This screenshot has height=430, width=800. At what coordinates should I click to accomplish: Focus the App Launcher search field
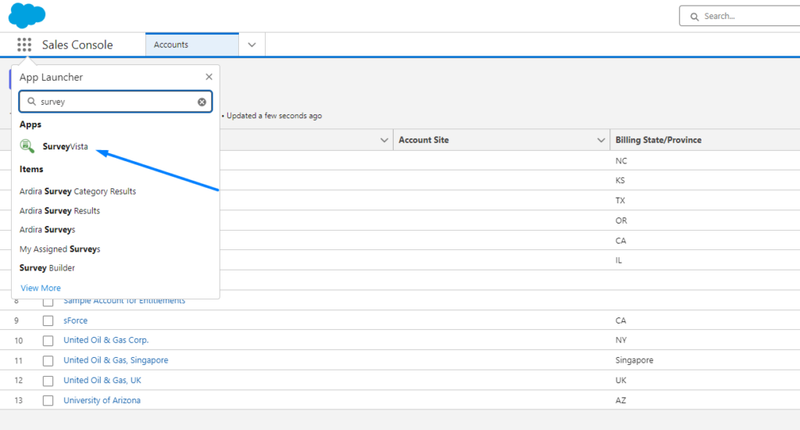(115, 102)
